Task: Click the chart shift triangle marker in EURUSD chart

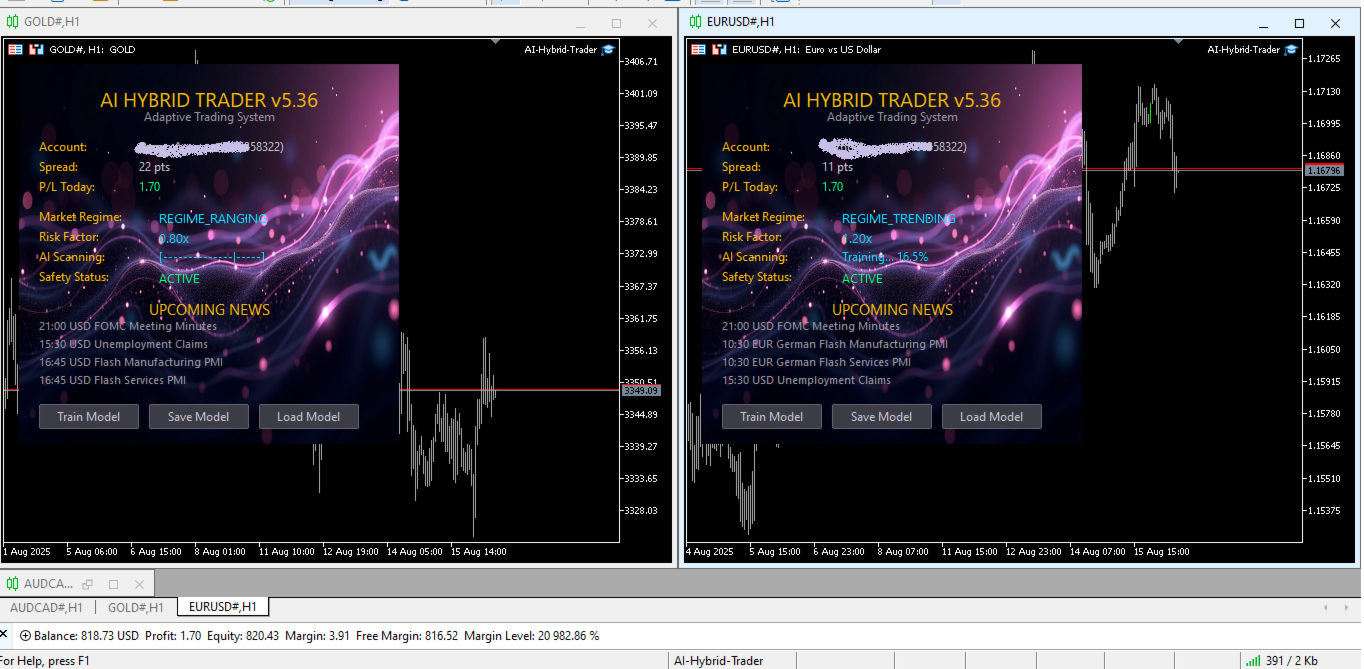Action: pyautogui.click(x=1180, y=42)
